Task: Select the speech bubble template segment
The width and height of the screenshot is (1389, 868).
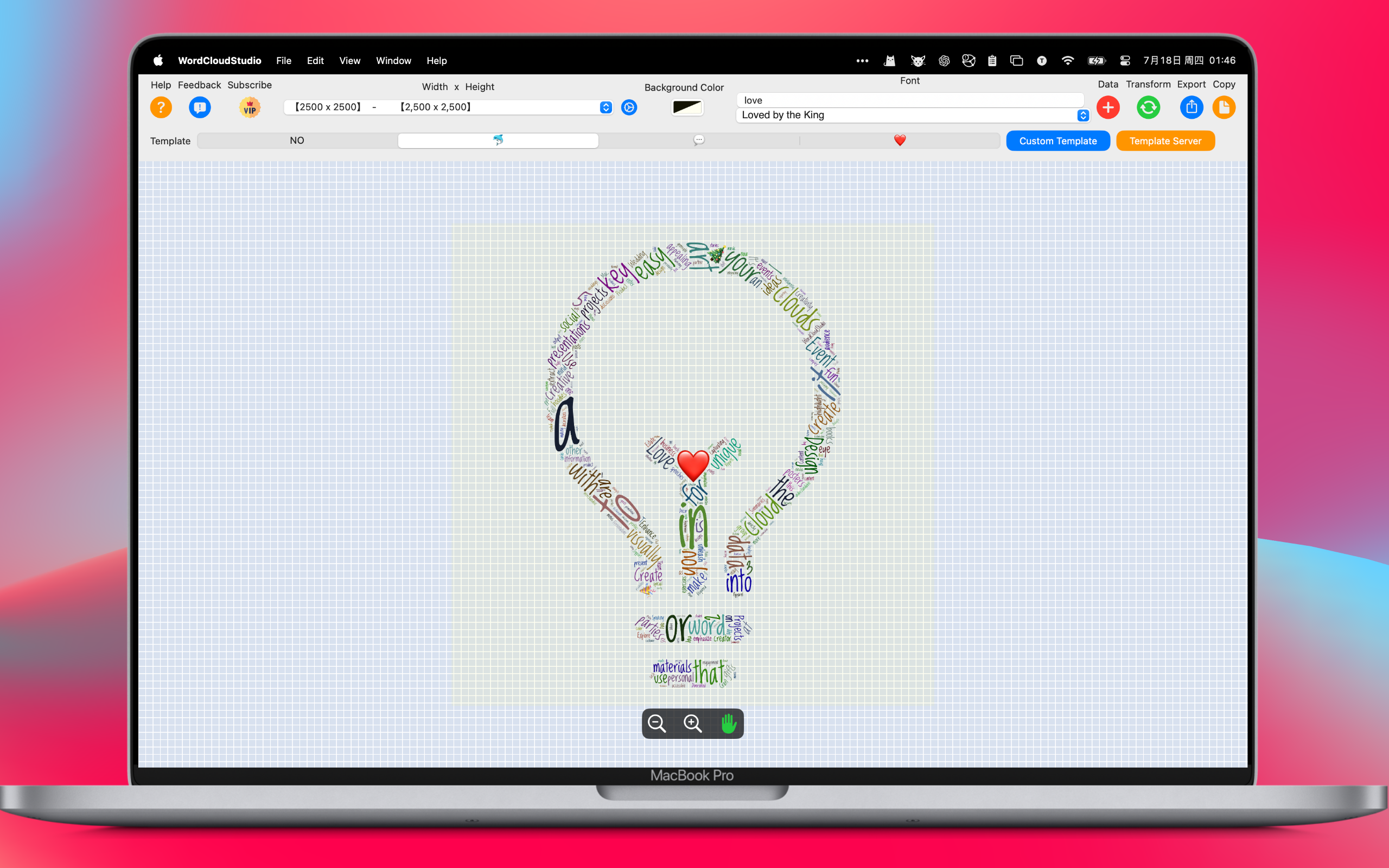Action: tap(698, 141)
